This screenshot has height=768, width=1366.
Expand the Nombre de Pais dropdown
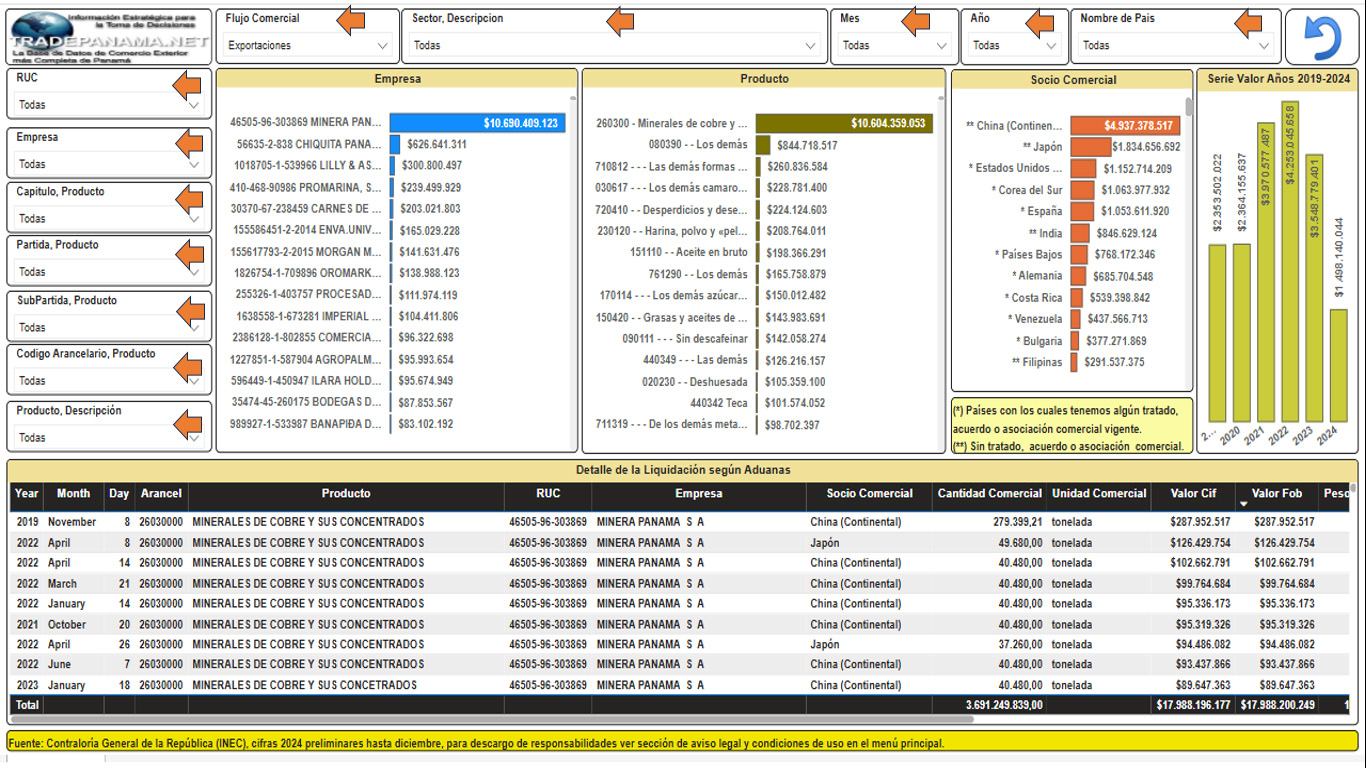pyautogui.click(x=1175, y=46)
